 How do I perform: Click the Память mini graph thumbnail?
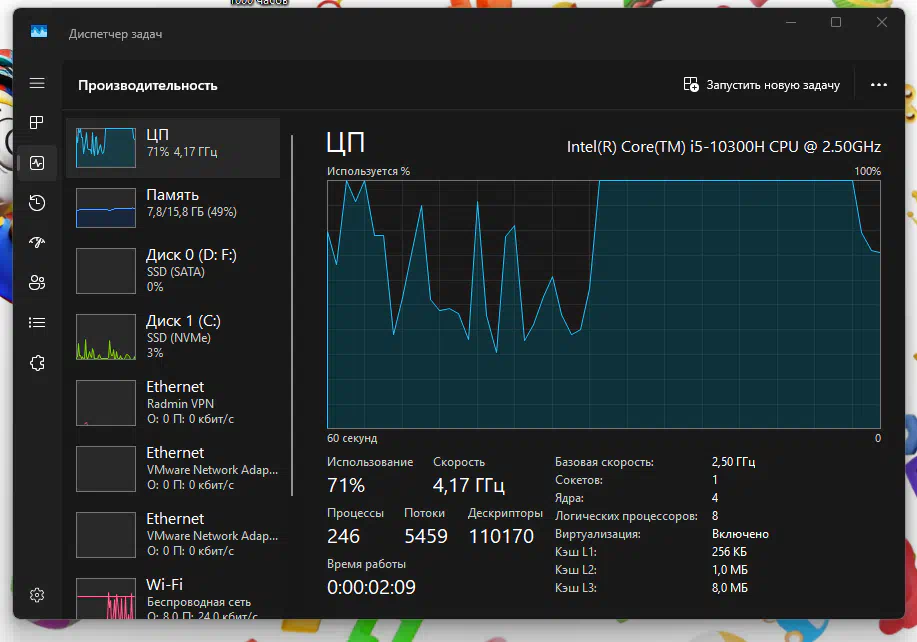coord(106,208)
